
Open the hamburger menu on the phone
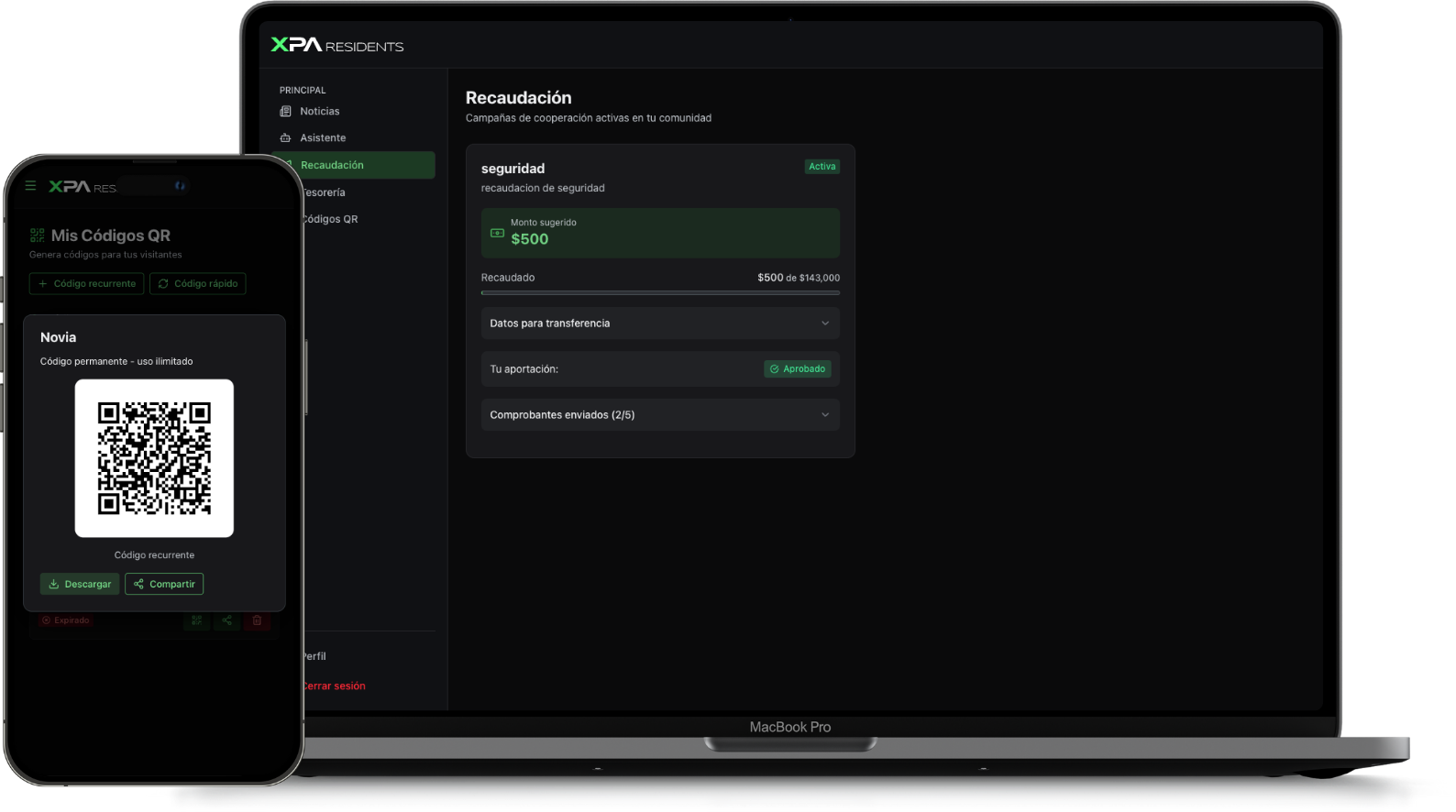point(30,185)
